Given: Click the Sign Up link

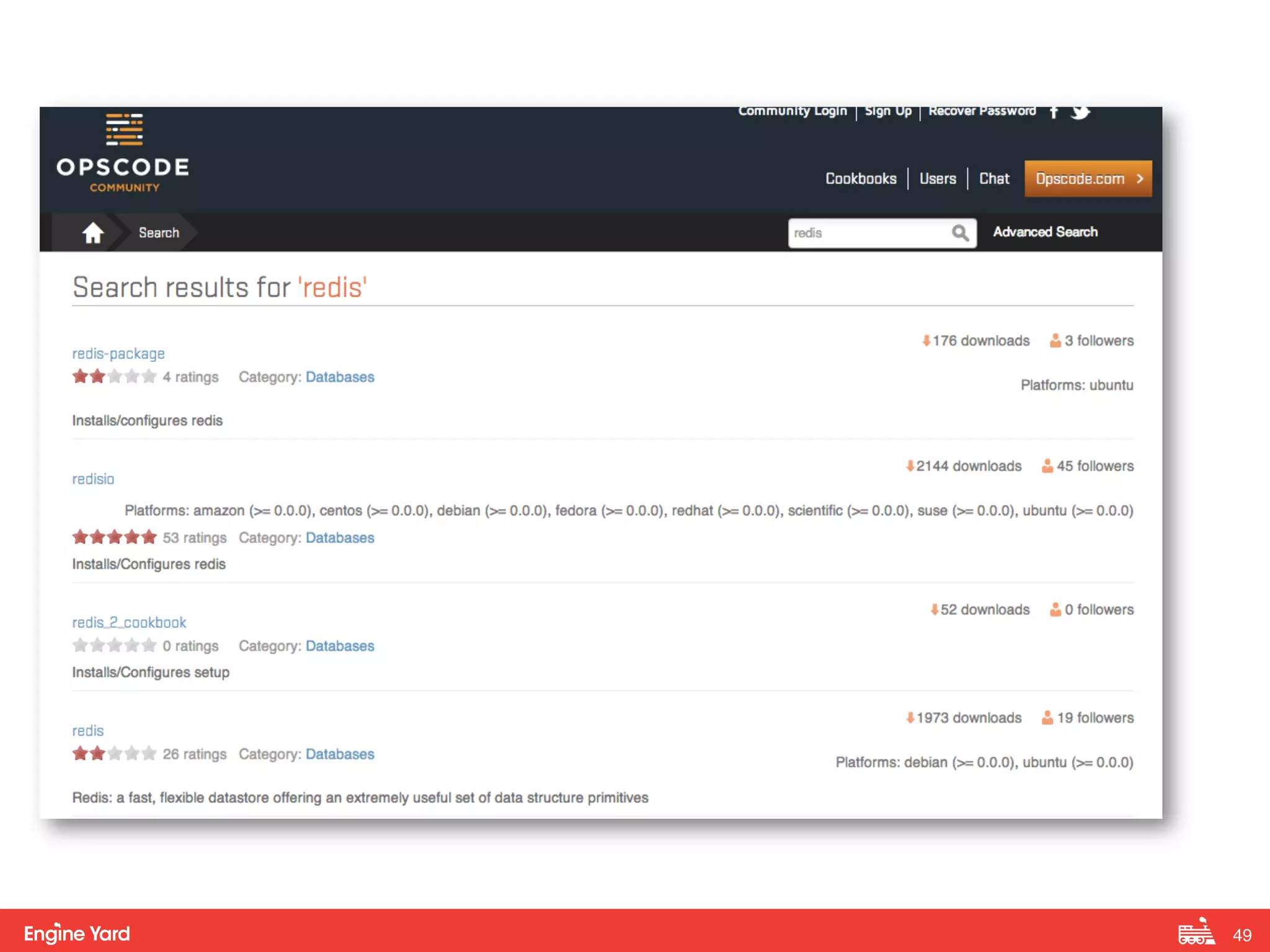Looking at the screenshot, I should coord(888,112).
